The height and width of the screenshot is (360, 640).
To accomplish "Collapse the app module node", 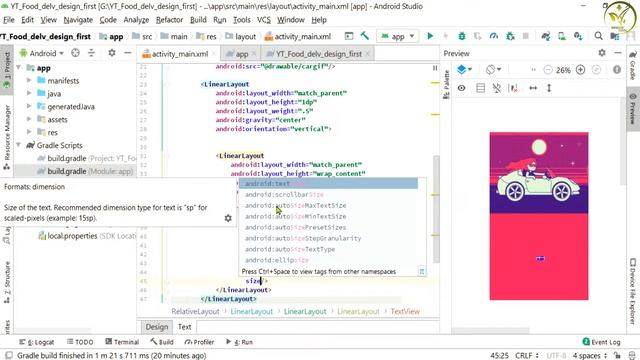I will pyautogui.click(x=19, y=67).
